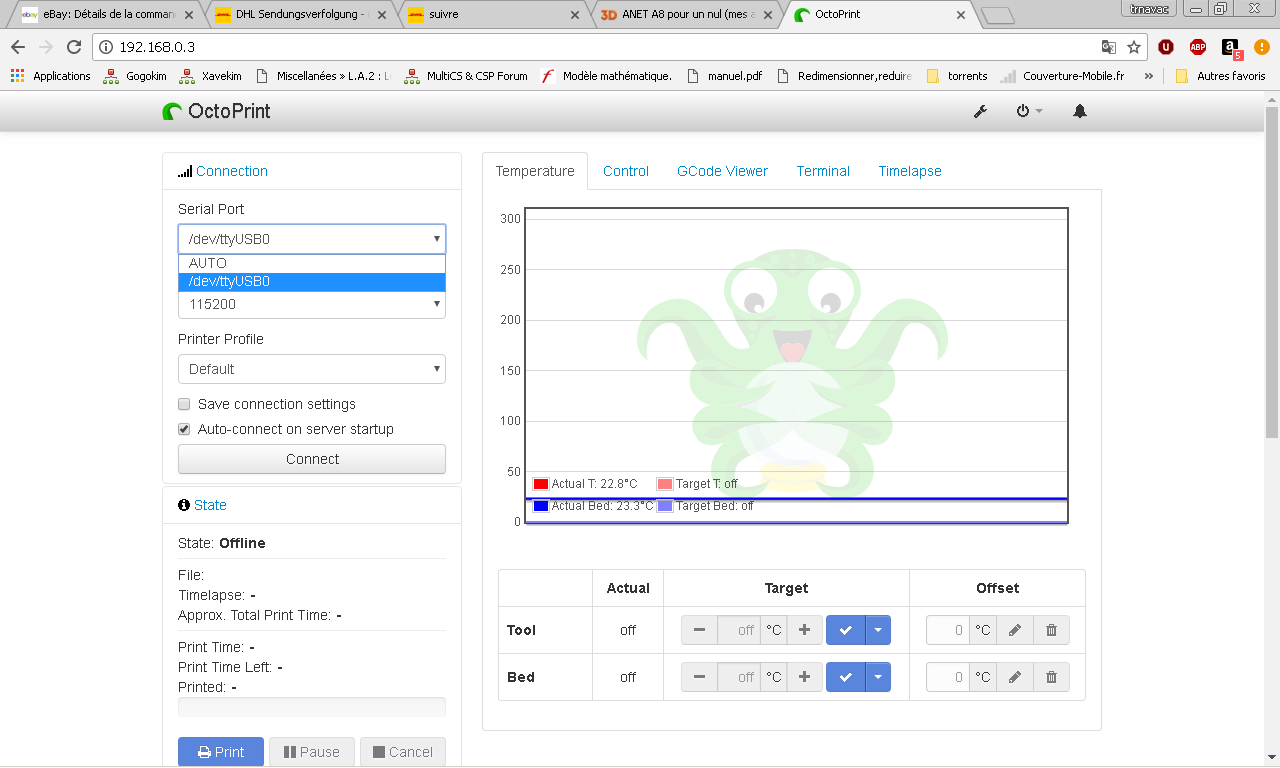The image size is (1280, 768).
Task: Open the Amazon extension icon
Action: pos(1231,48)
